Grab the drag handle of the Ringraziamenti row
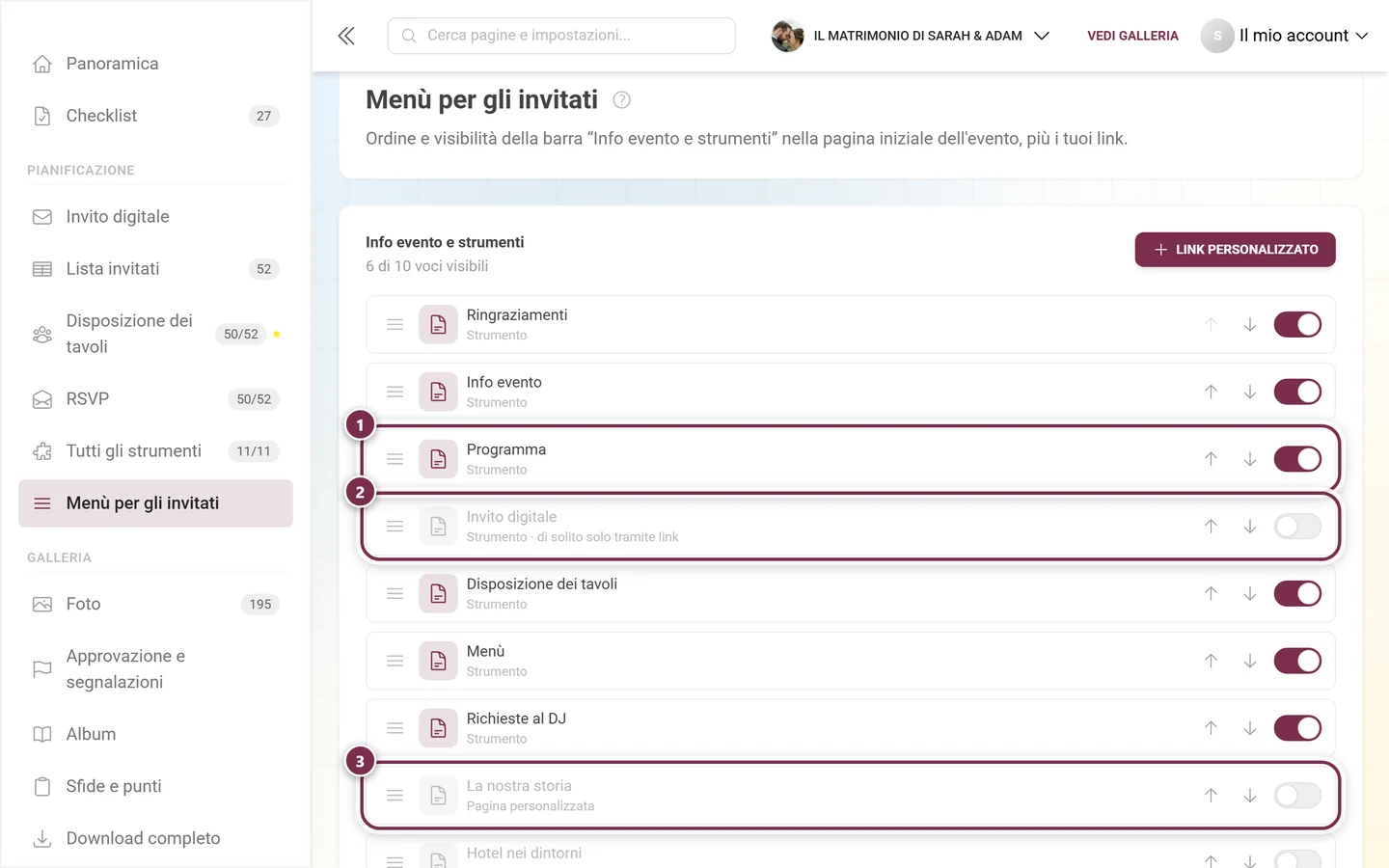The image size is (1389, 868). (x=395, y=325)
